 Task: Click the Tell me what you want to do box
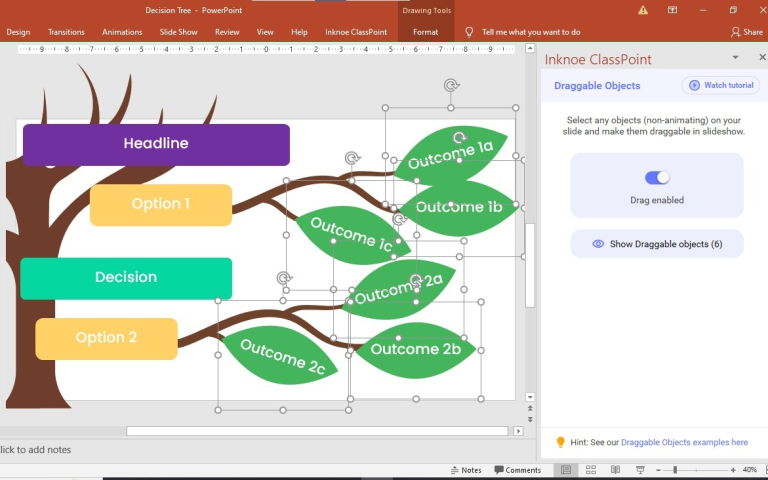click(530, 32)
